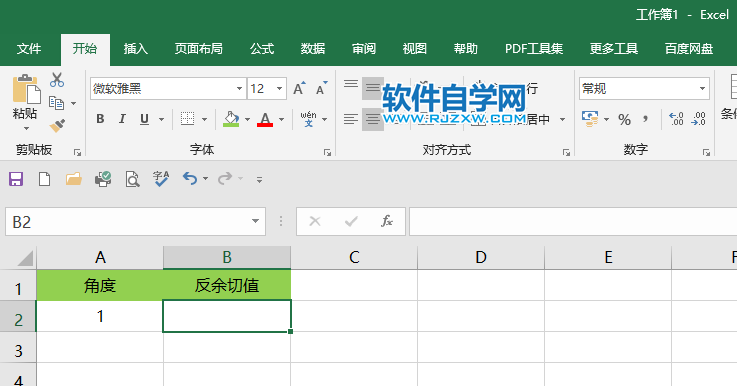Switch to 审阅 tab
Viewport: 737px width, 386px height.
pyautogui.click(x=364, y=48)
